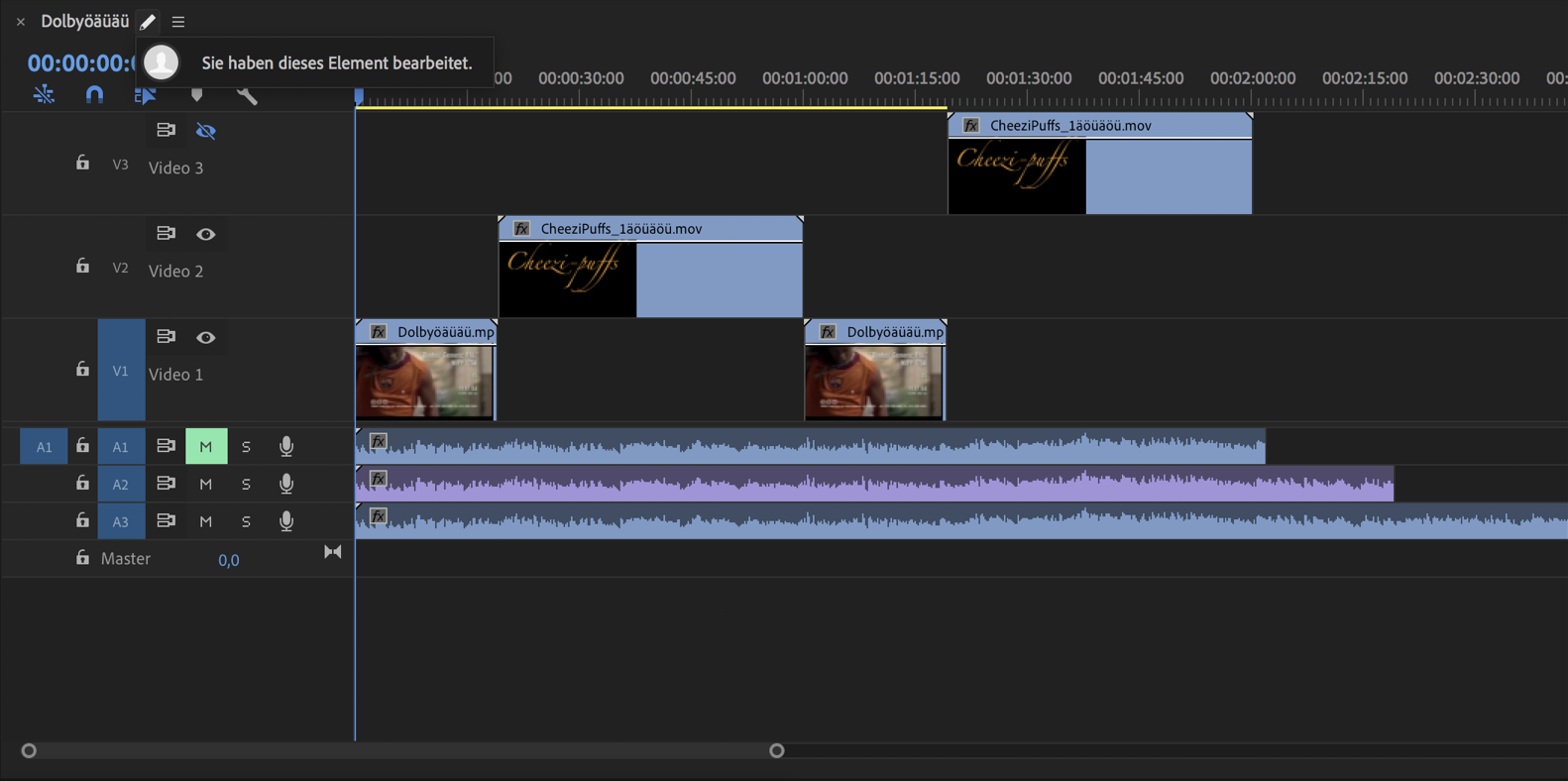Click the fx badge on the A1 audio clip

point(378,441)
